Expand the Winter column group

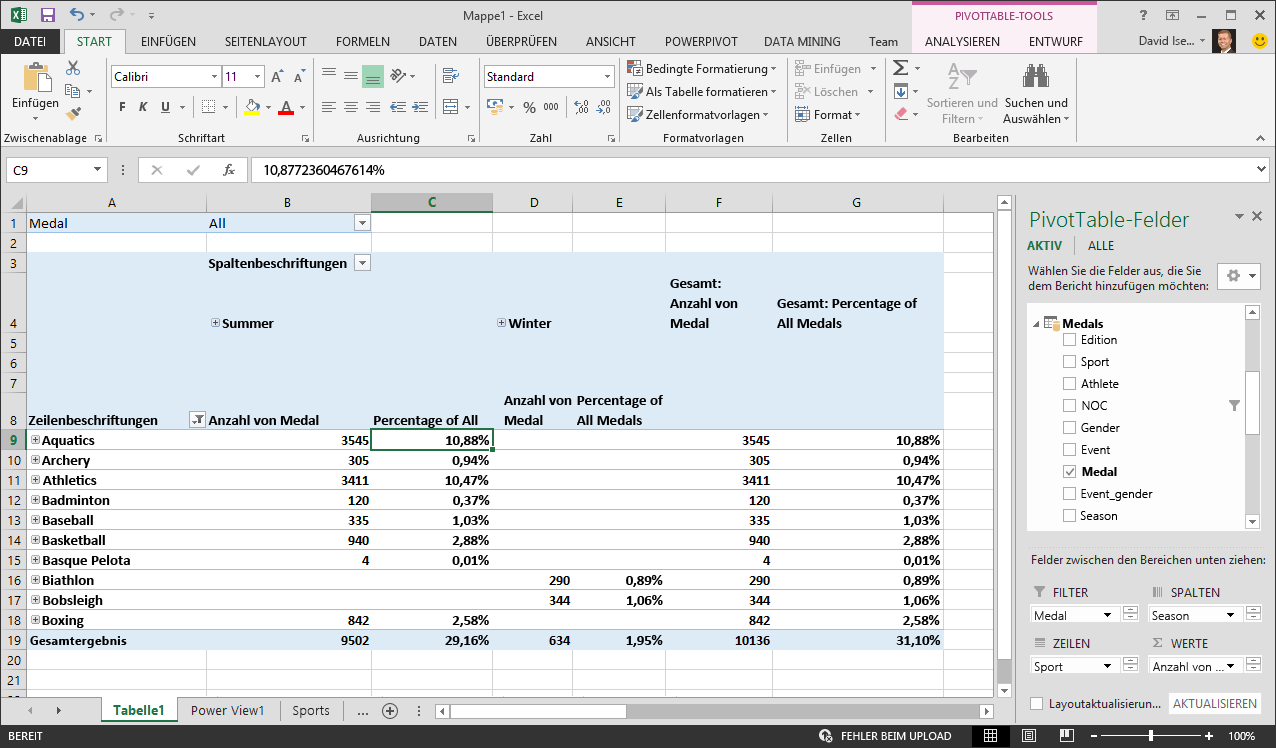(x=501, y=323)
